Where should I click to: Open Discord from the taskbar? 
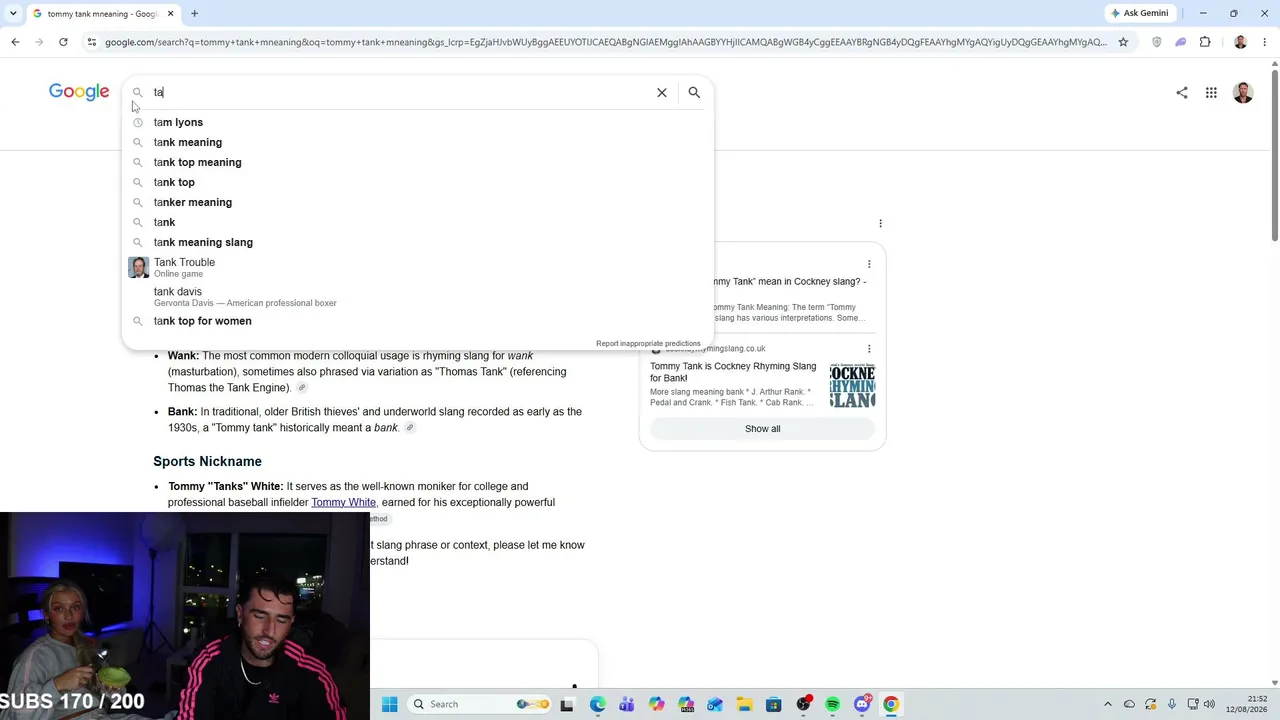pos(862,704)
